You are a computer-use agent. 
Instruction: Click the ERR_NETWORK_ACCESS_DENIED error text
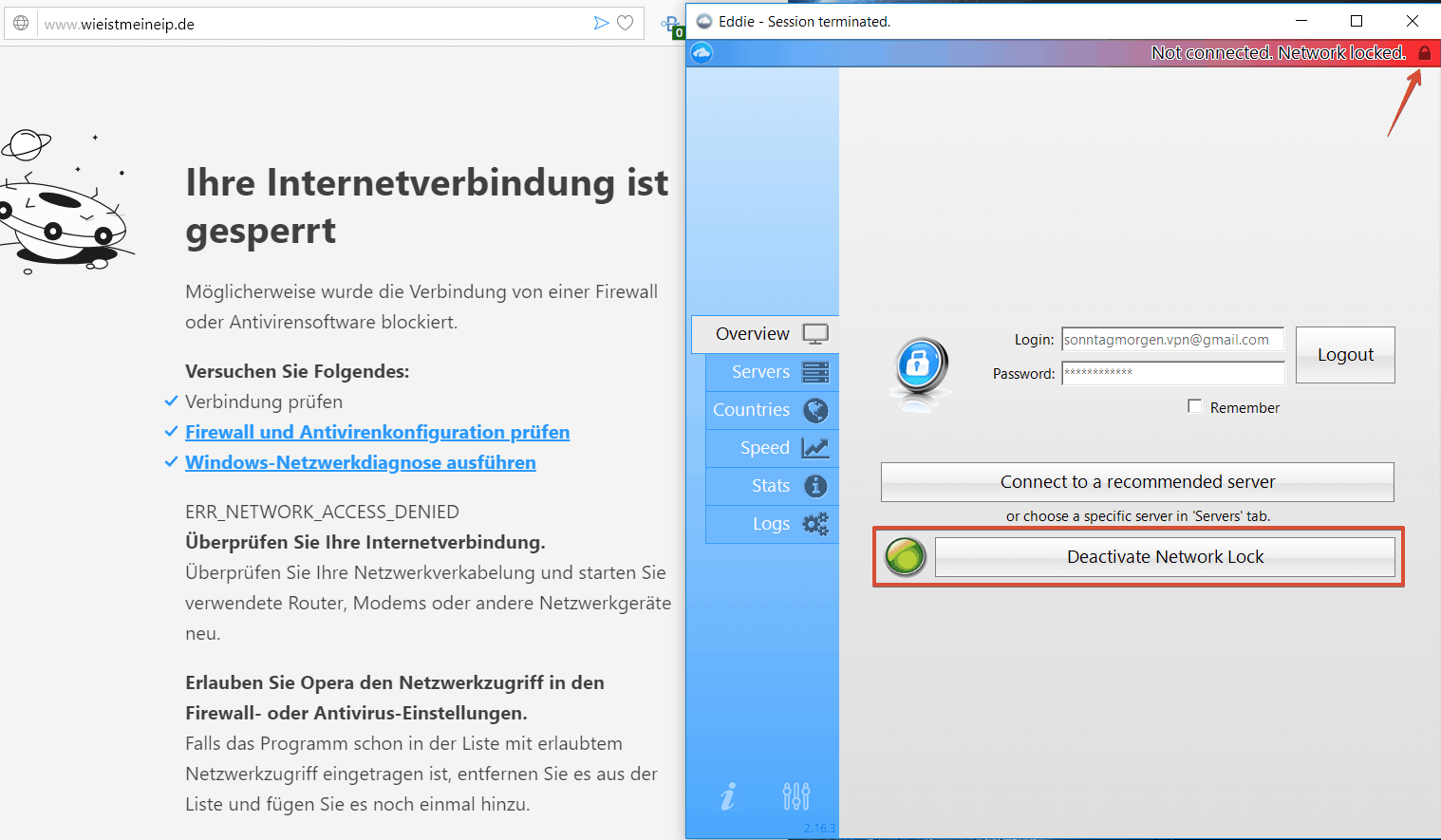click(x=322, y=512)
